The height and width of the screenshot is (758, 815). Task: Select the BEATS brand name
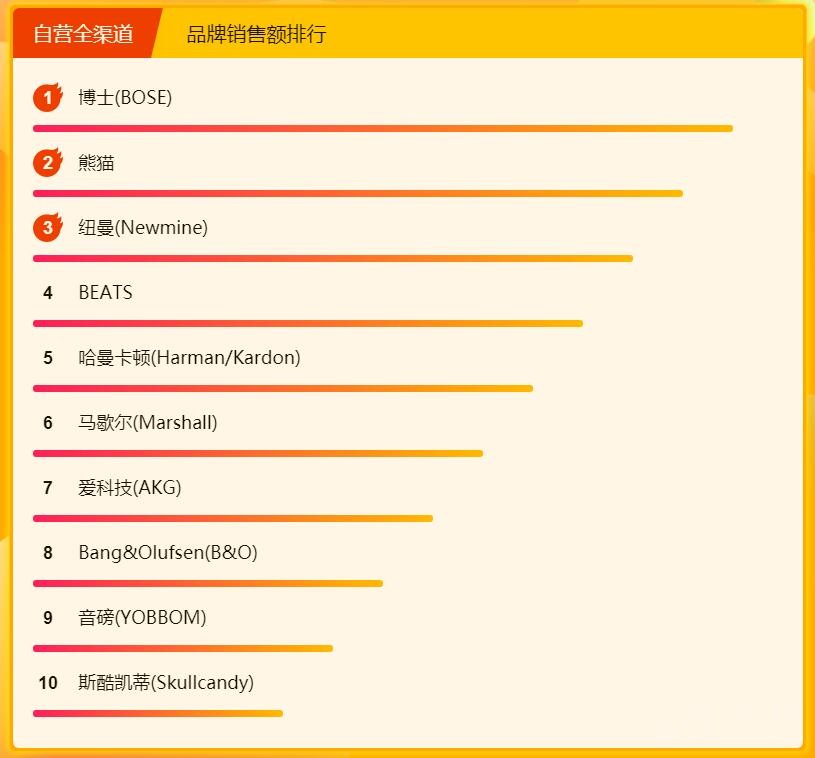point(105,293)
